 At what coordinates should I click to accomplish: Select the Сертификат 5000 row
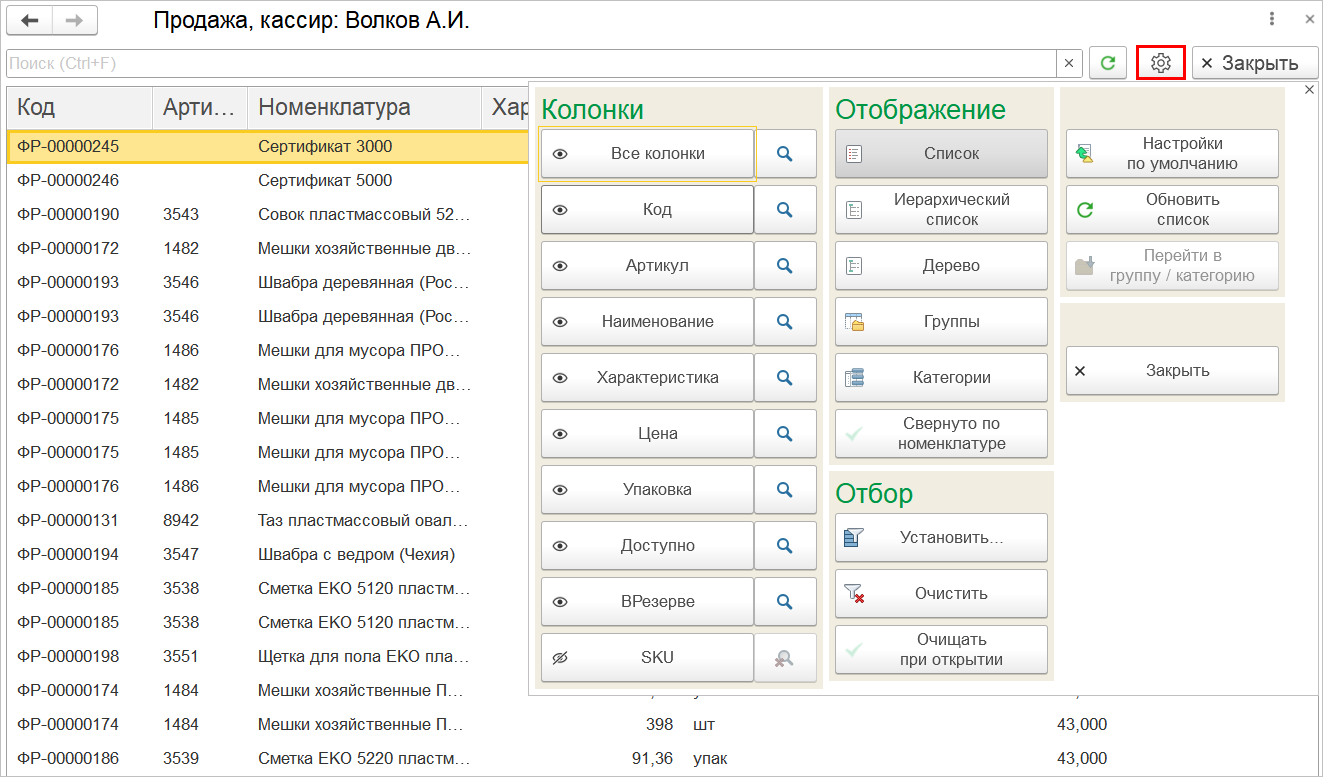[x=324, y=181]
